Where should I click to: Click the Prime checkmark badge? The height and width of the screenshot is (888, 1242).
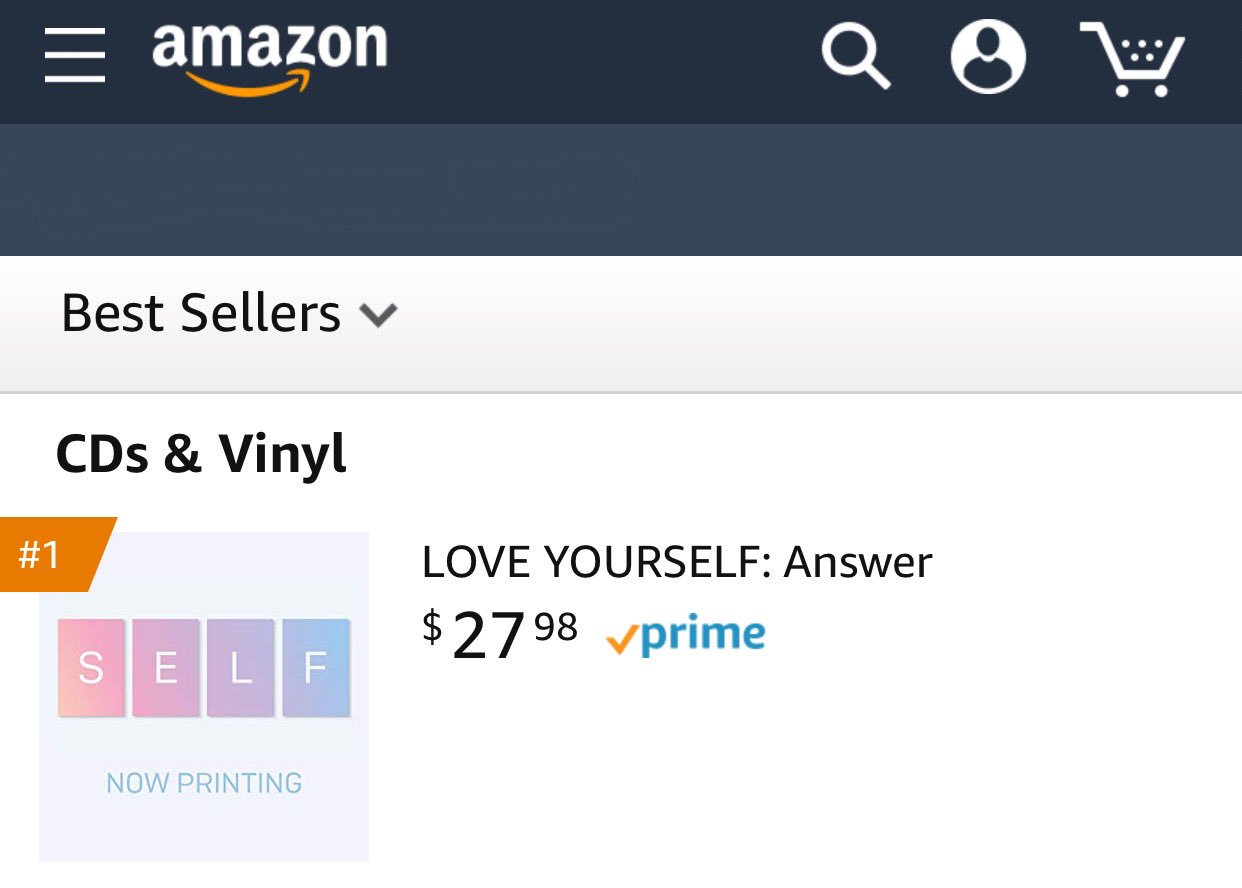pyautogui.click(x=686, y=636)
